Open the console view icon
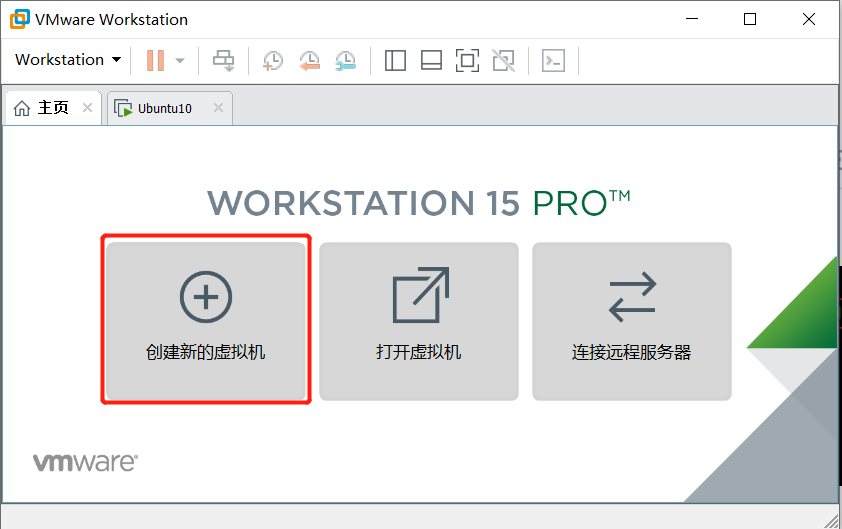This screenshot has height=529, width=842. (553, 60)
